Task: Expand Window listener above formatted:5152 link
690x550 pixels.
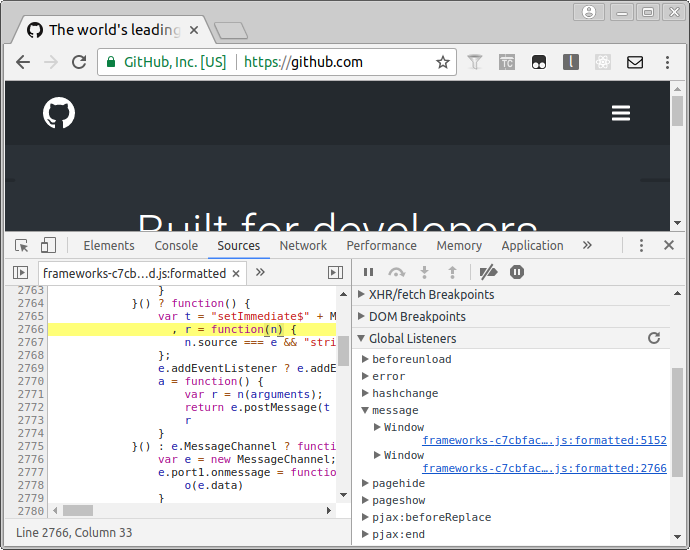Action: 377,427
